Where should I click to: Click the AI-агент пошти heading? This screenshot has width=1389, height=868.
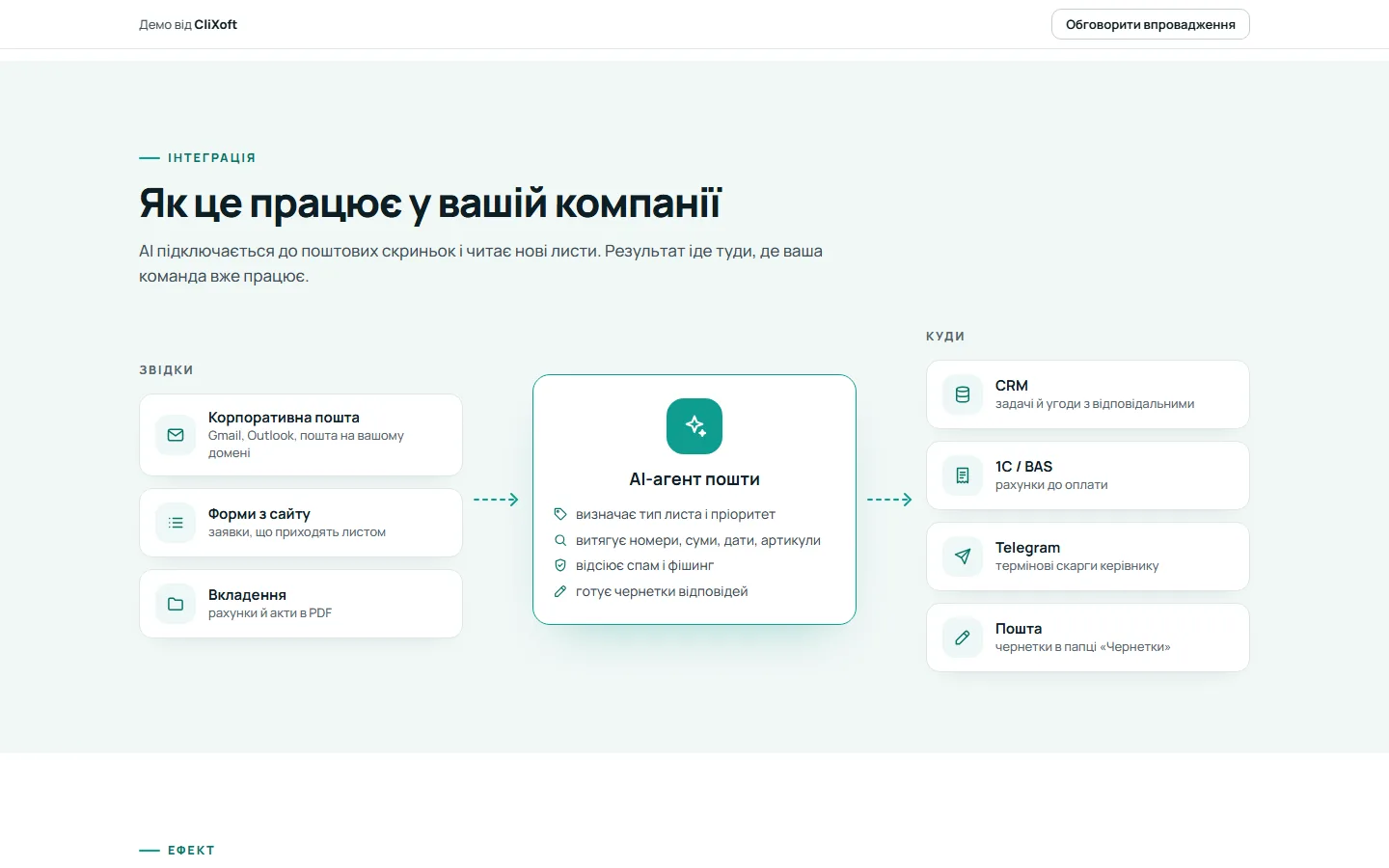click(694, 479)
